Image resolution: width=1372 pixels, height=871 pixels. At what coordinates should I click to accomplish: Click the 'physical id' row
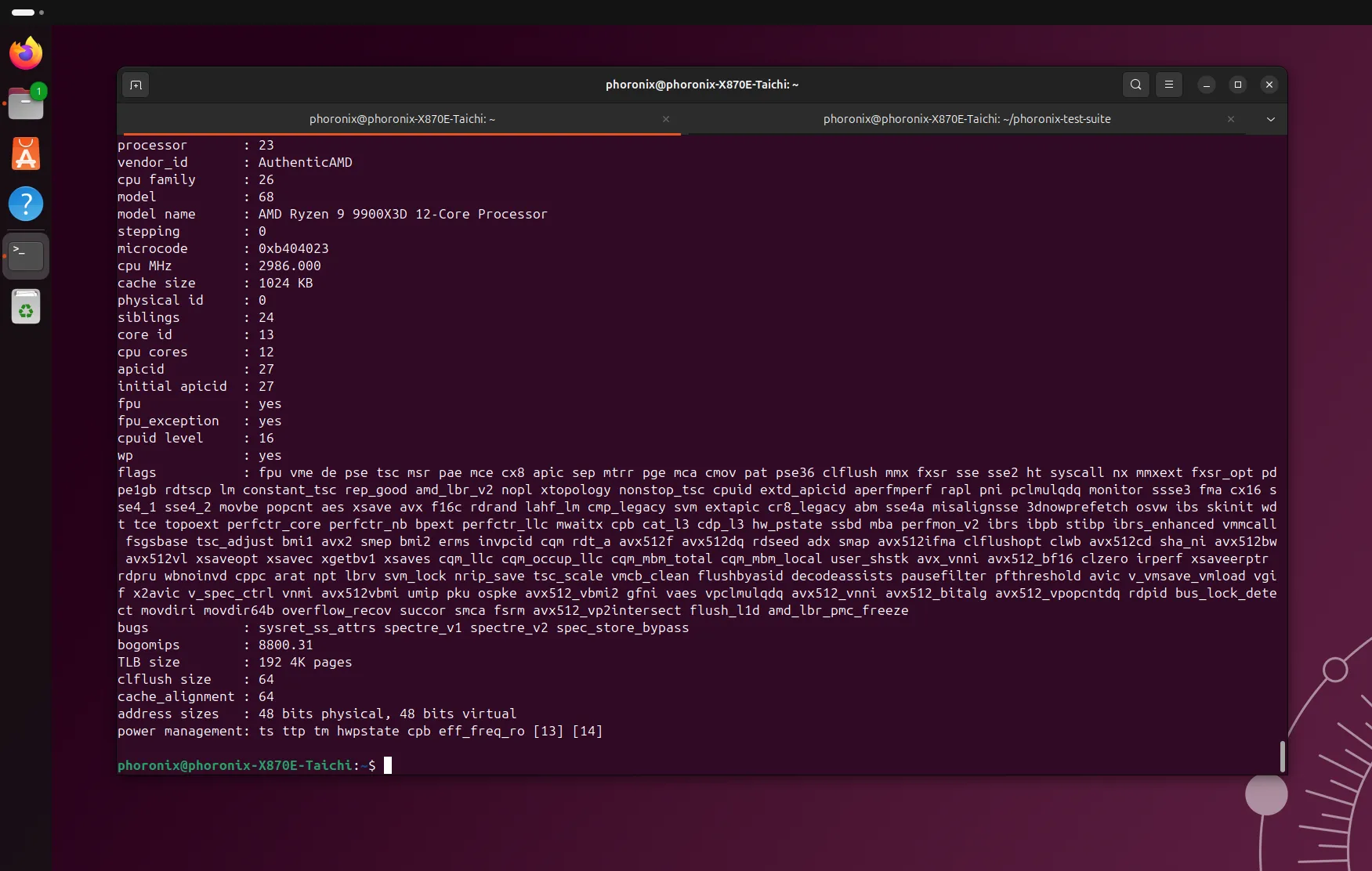[x=192, y=300]
